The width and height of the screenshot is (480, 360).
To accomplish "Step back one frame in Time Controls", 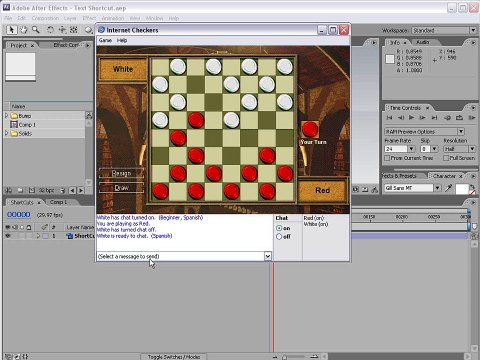I will tap(401, 118).
